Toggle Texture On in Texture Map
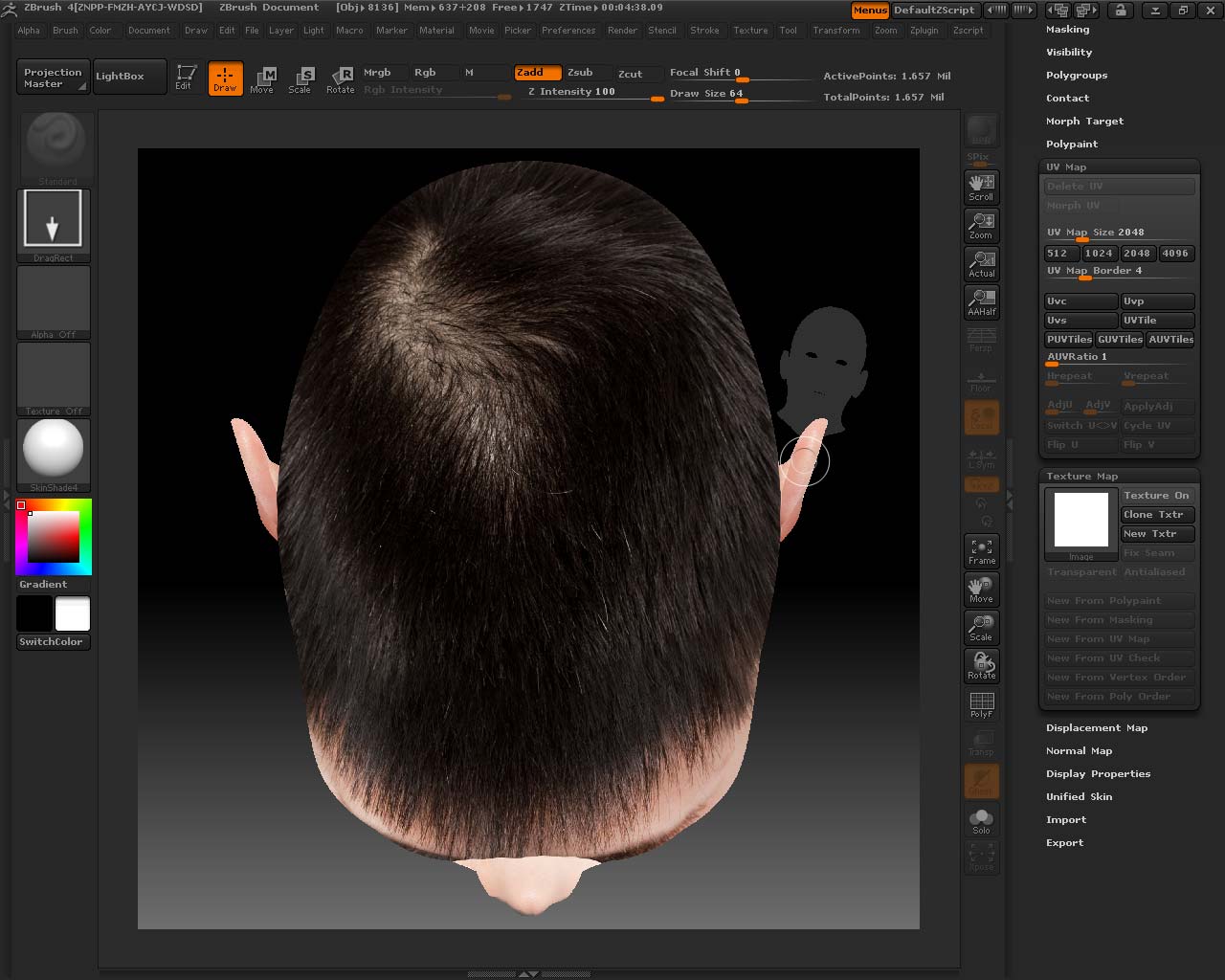 tap(1156, 496)
